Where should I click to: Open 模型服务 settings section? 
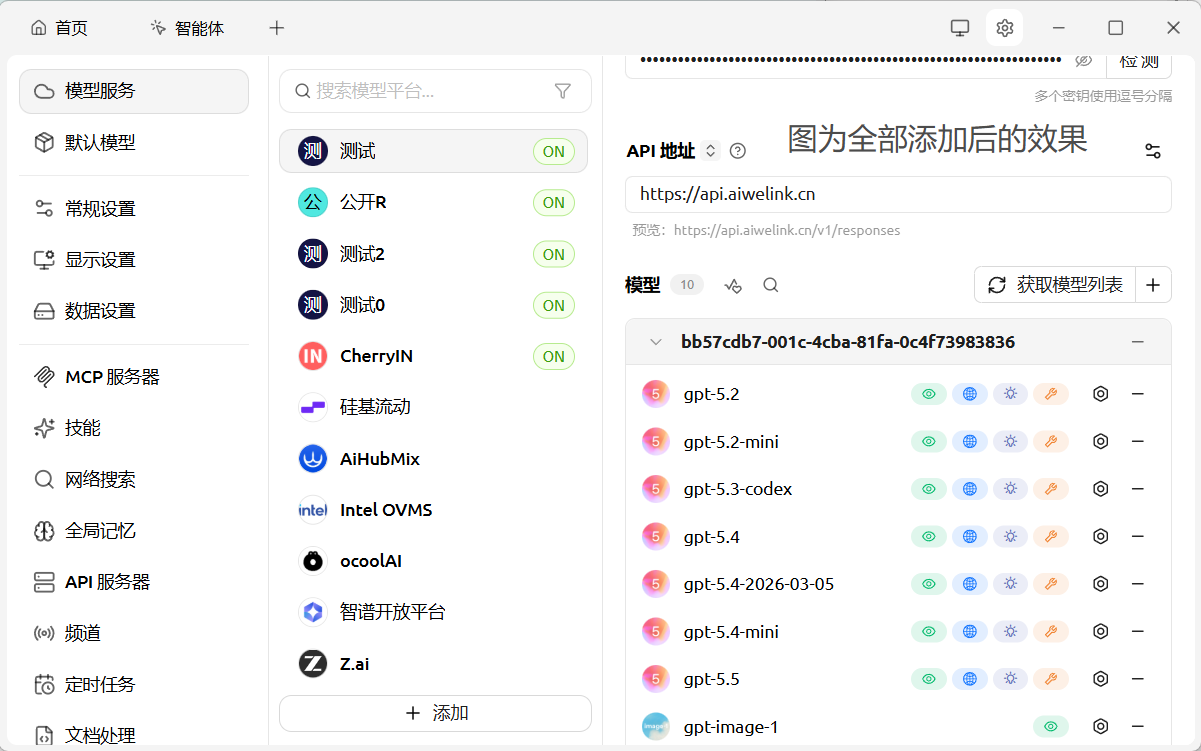[x=134, y=91]
